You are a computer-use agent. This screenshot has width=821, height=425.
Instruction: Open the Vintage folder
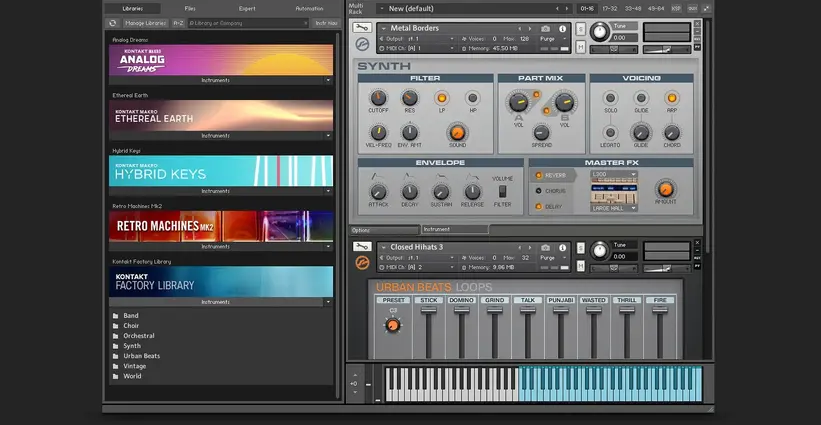click(135, 366)
